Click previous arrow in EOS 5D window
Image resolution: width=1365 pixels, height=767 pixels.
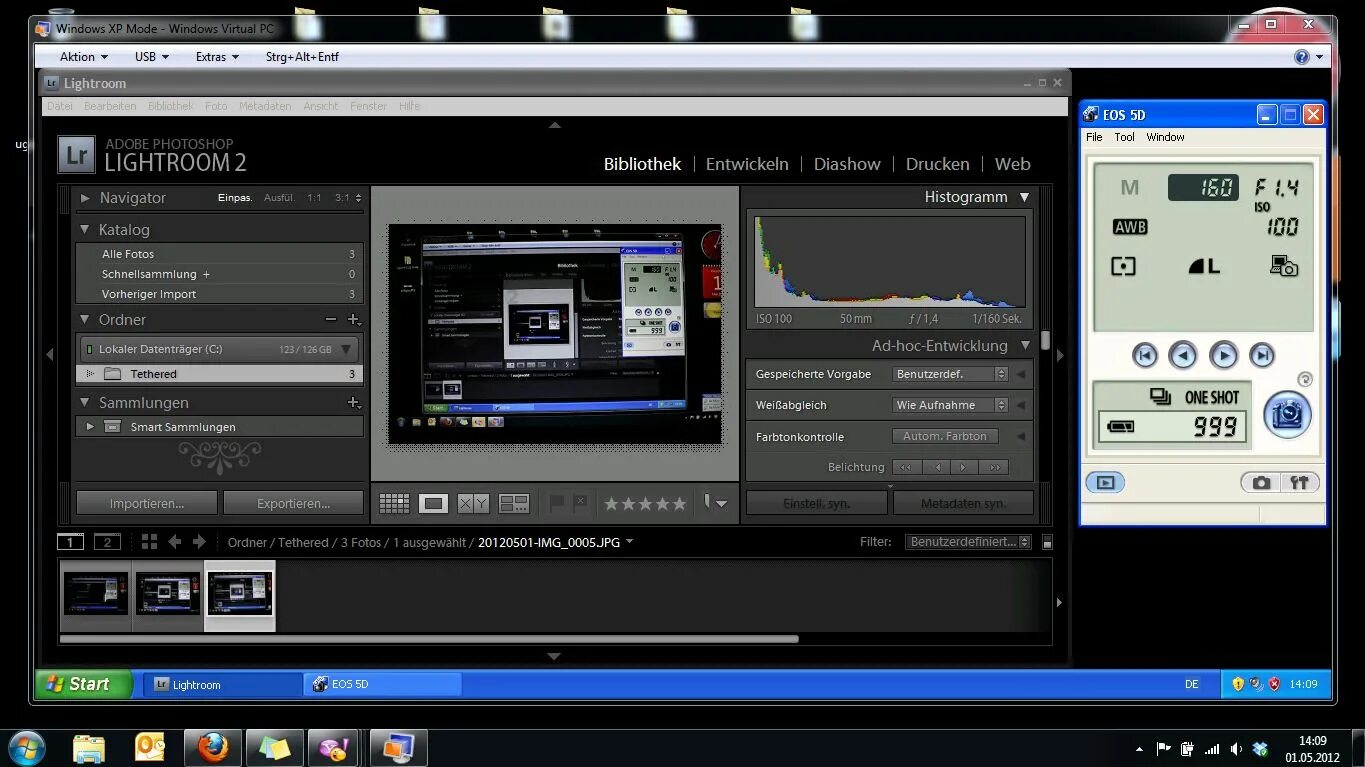[1184, 355]
